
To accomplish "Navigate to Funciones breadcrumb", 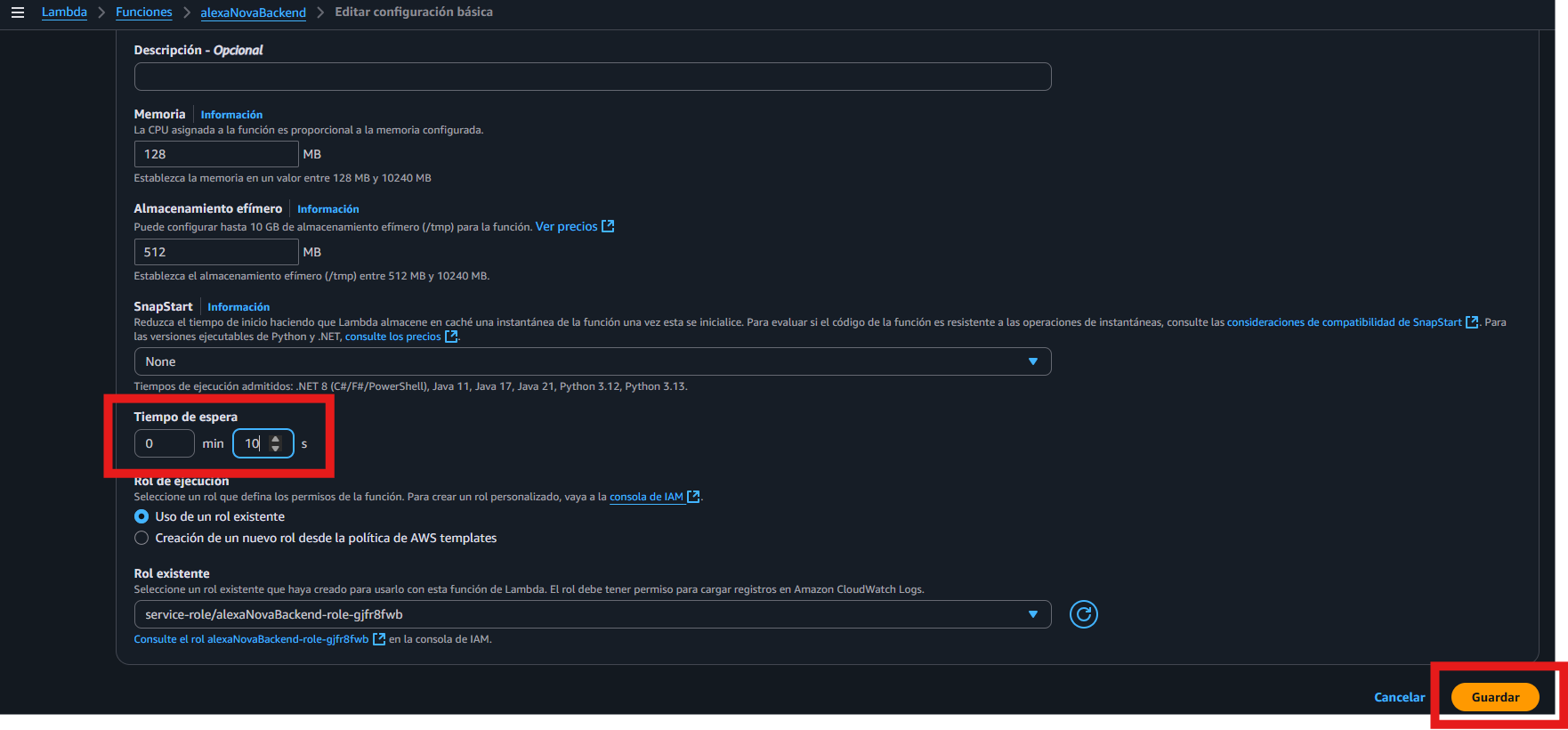I will (143, 12).
